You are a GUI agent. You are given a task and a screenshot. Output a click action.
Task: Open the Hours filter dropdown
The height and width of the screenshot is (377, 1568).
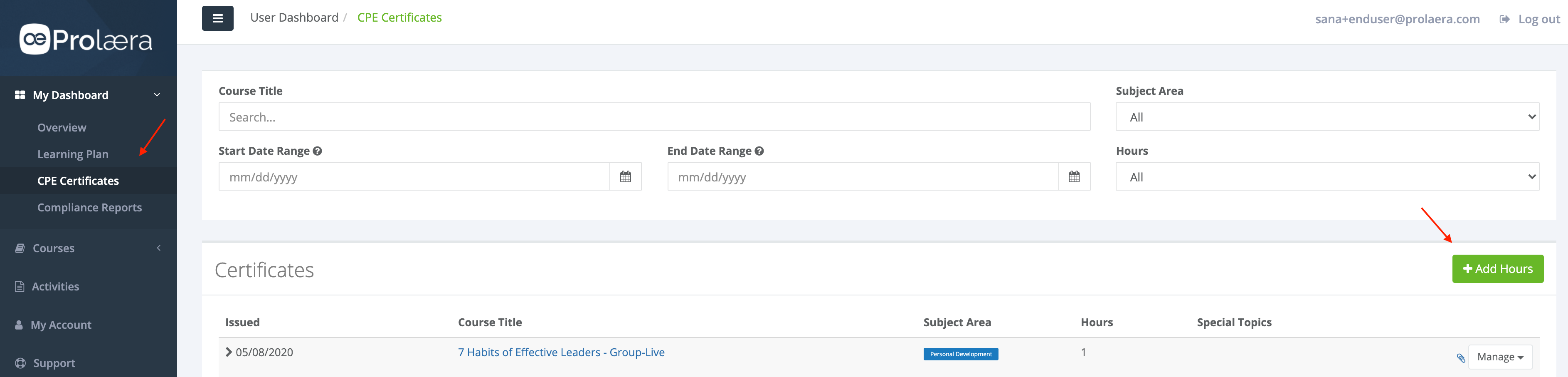point(1327,176)
